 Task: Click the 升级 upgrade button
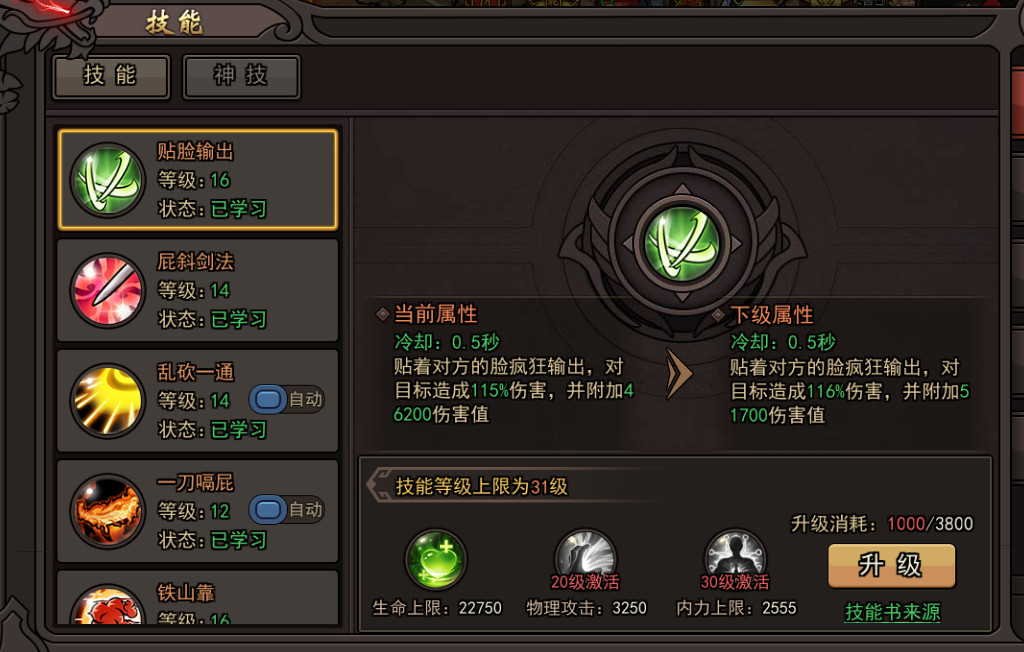[891, 566]
